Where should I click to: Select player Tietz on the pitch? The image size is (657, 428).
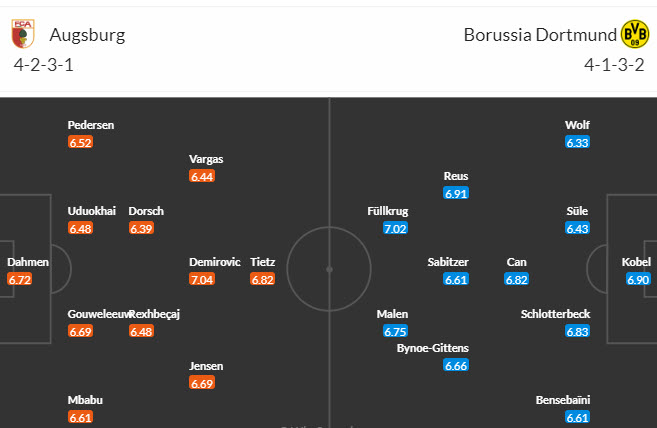point(263,262)
